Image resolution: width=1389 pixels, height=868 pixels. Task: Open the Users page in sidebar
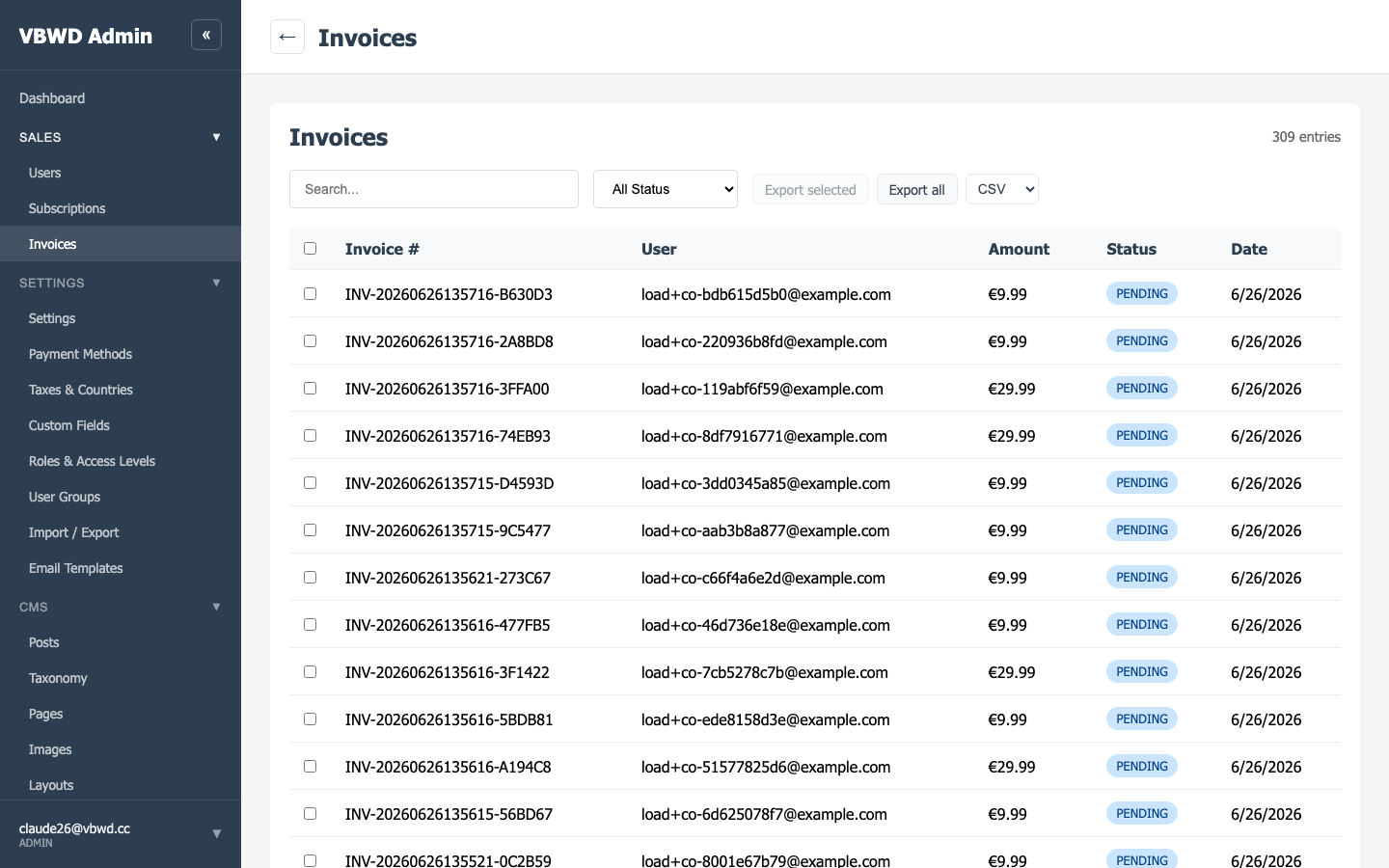click(121, 173)
